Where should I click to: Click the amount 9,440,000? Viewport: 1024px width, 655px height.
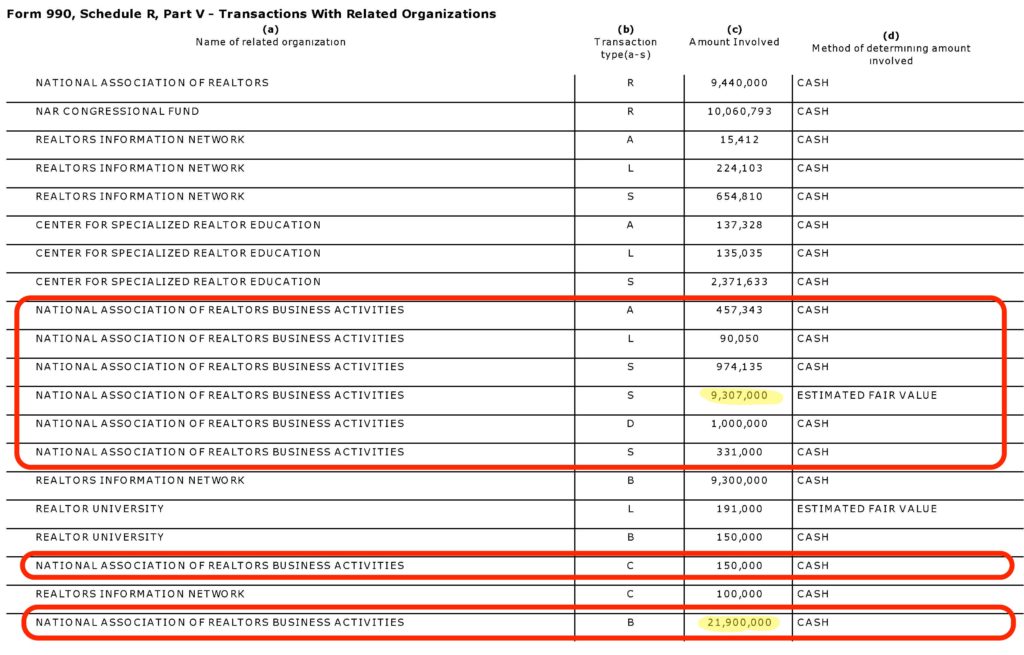point(739,83)
